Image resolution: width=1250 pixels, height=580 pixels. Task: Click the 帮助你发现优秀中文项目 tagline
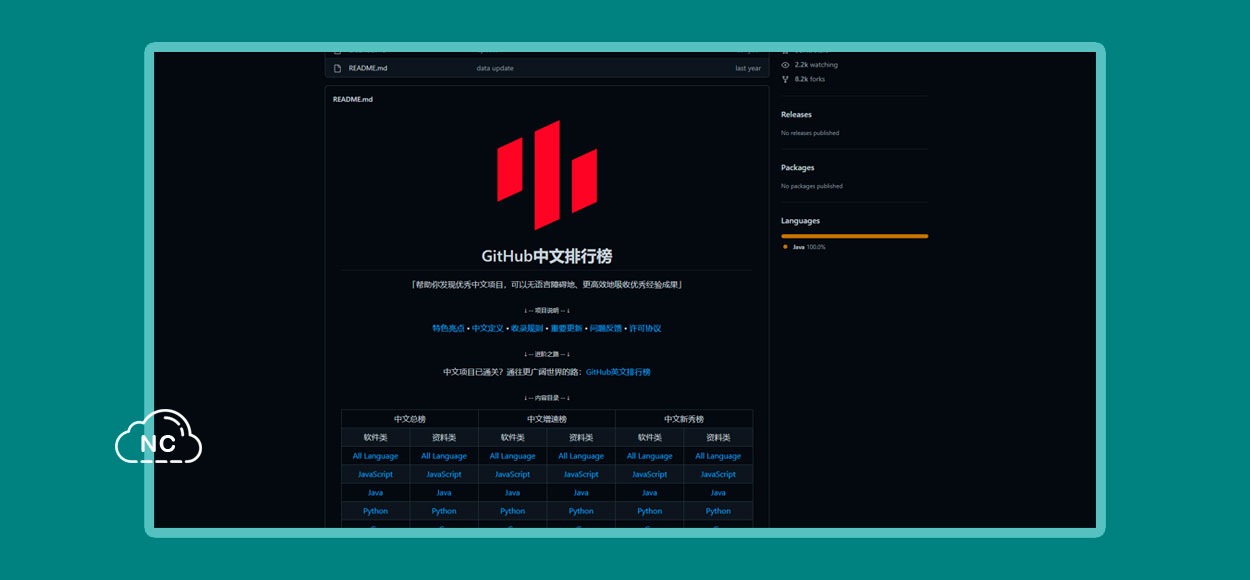[x=547, y=285]
